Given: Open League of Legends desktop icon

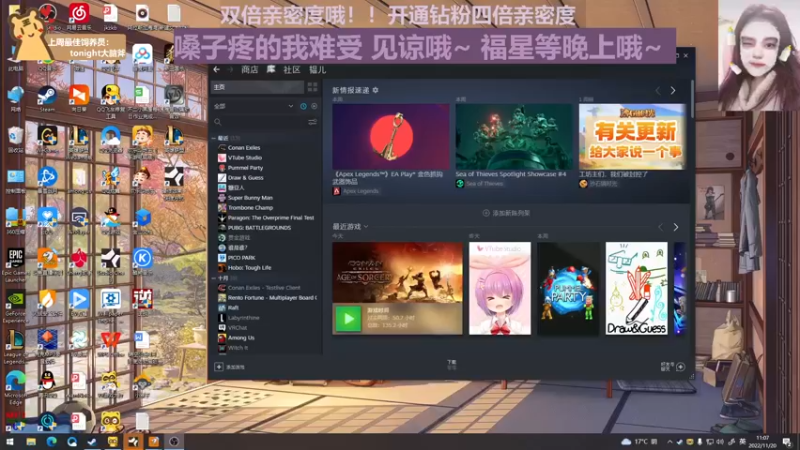Looking at the screenshot, I should point(15,347).
